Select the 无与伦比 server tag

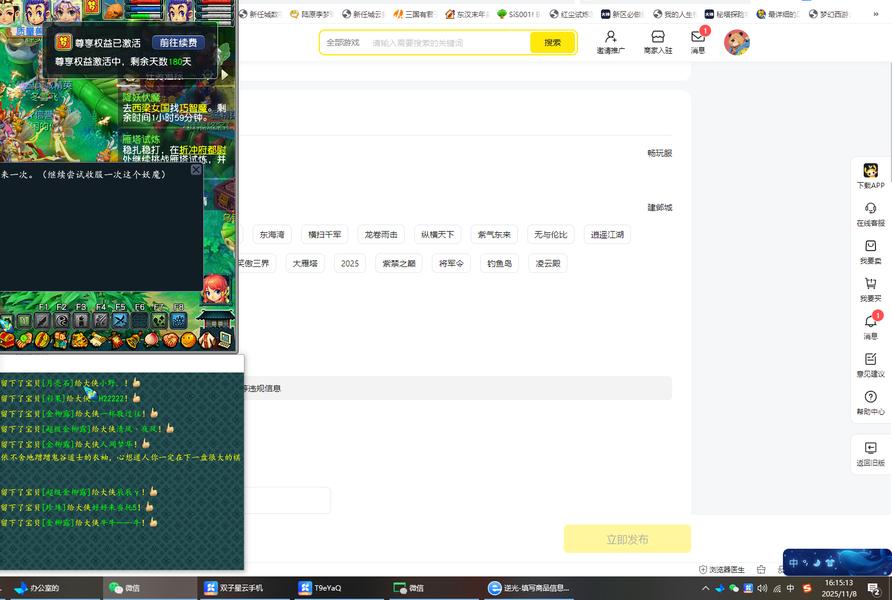tap(551, 234)
